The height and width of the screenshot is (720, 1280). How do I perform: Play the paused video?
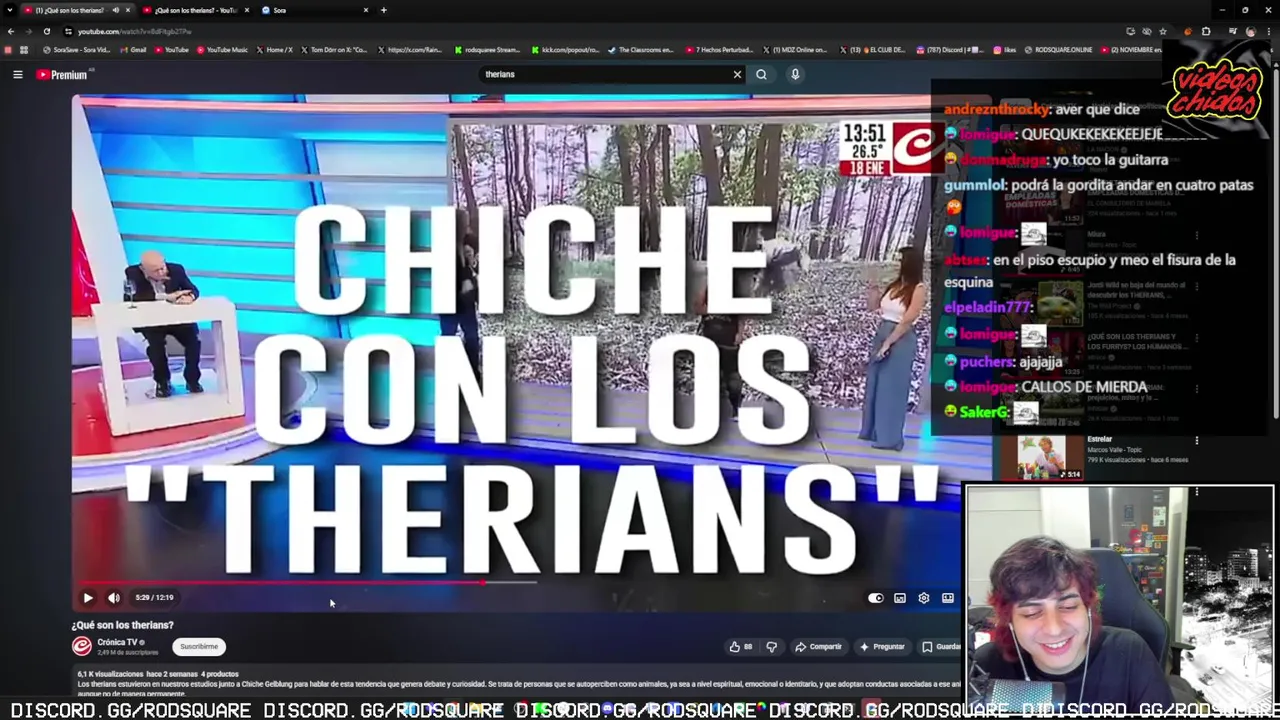(87, 598)
